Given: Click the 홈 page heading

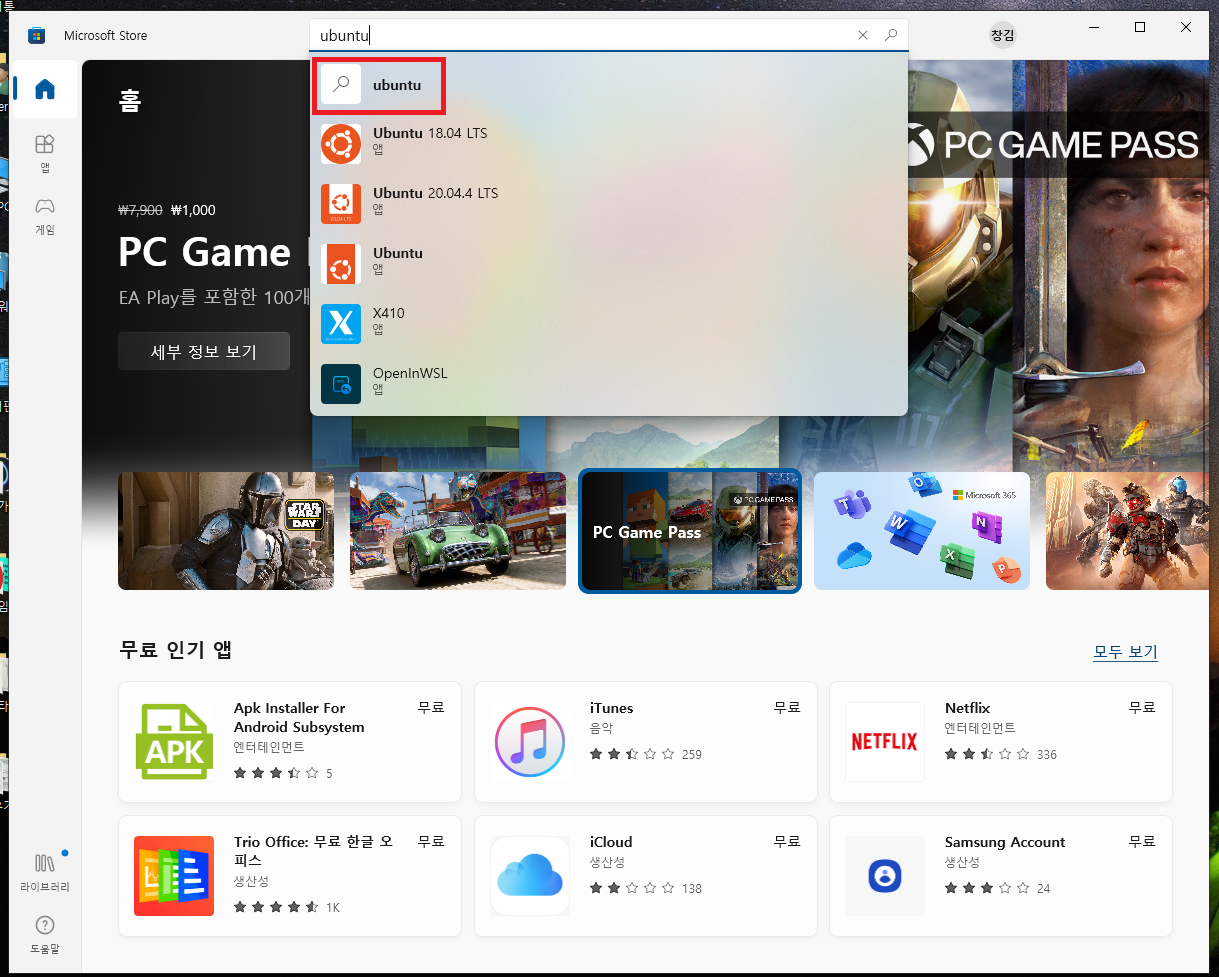Looking at the screenshot, I should [129, 100].
